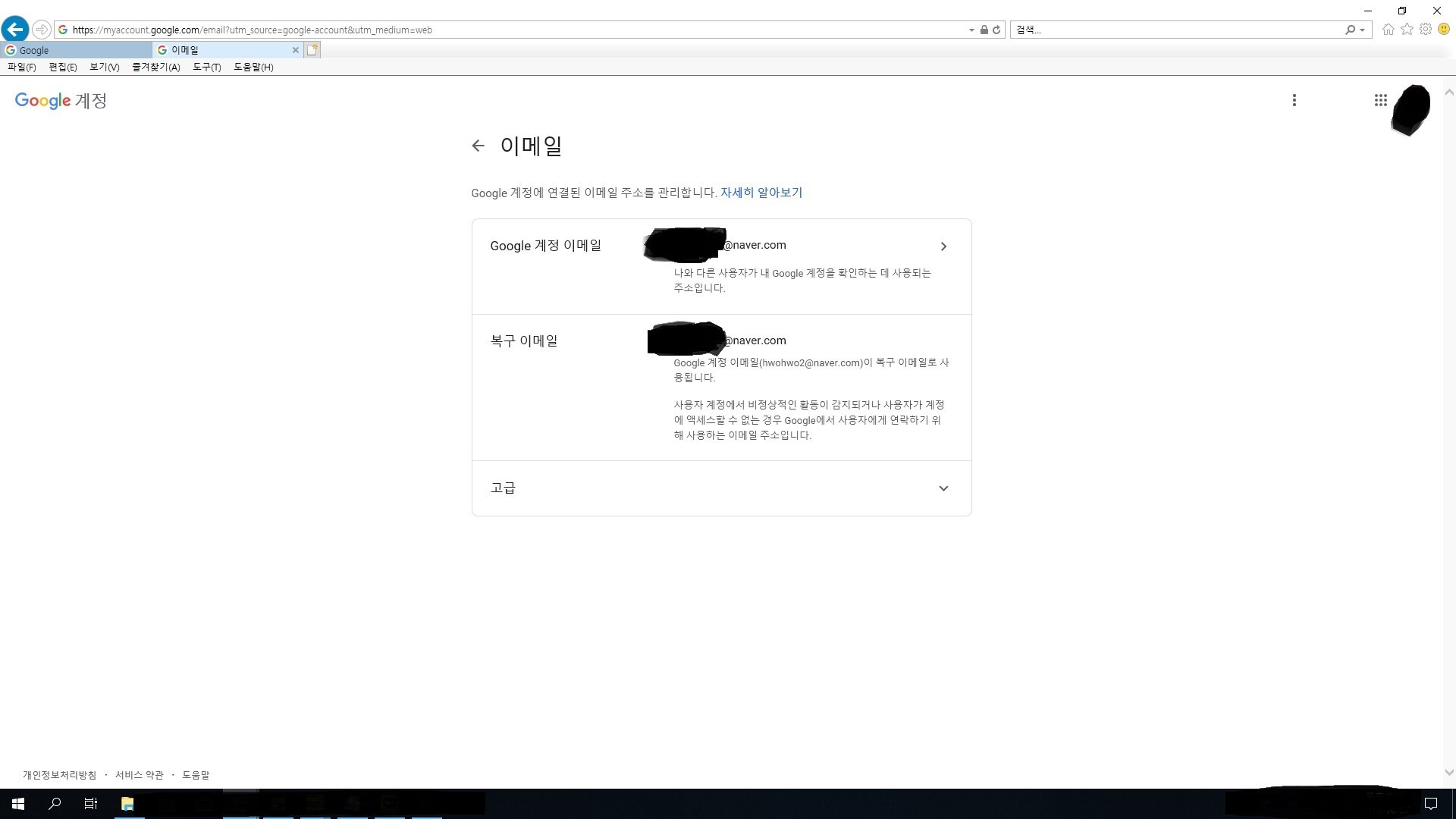This screenshot has width=1456, height=819.
Task: Open the address bar history dropdown arrow
Action: [971, 30]
